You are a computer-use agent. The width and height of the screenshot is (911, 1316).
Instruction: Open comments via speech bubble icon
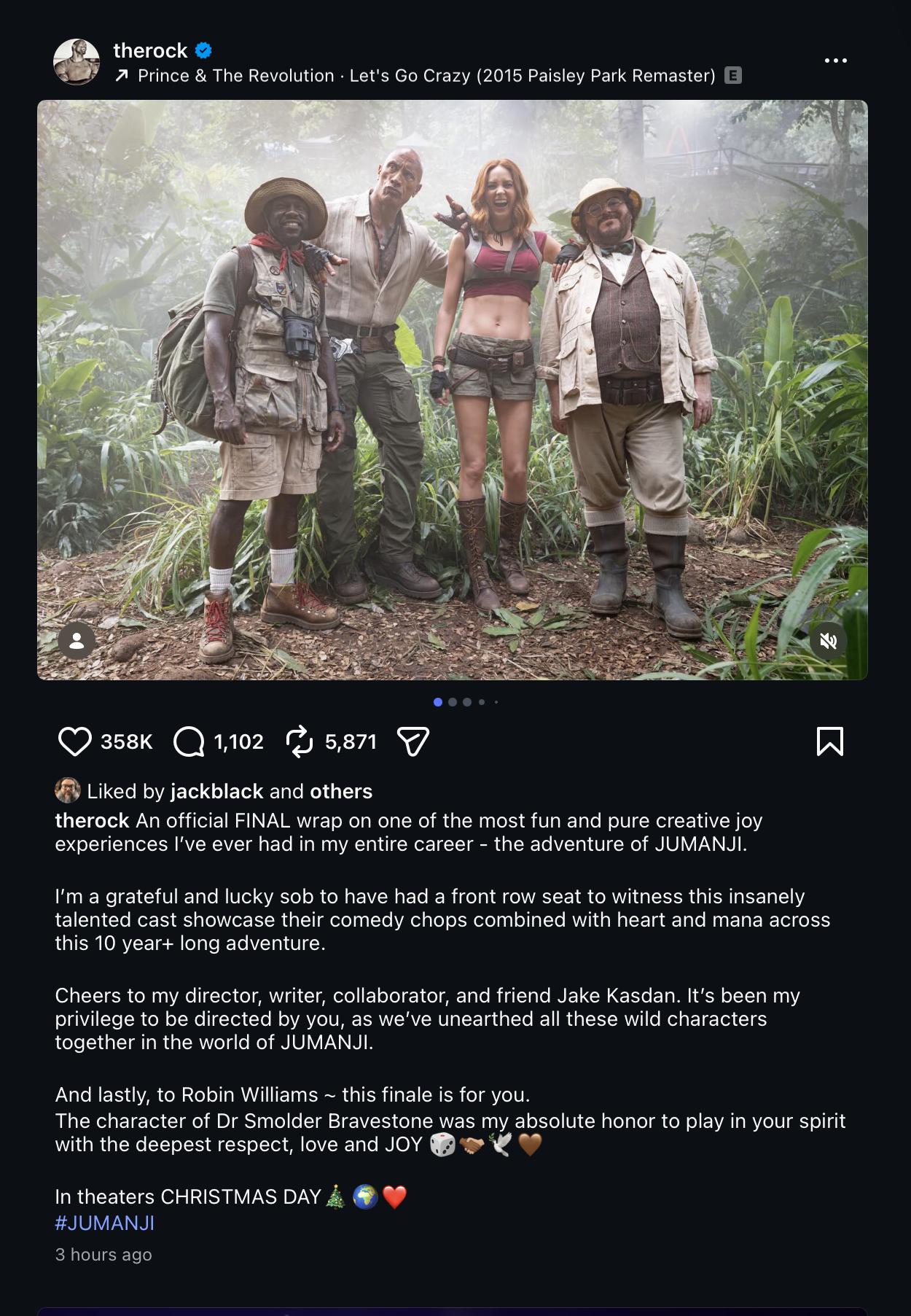[189, 741]
